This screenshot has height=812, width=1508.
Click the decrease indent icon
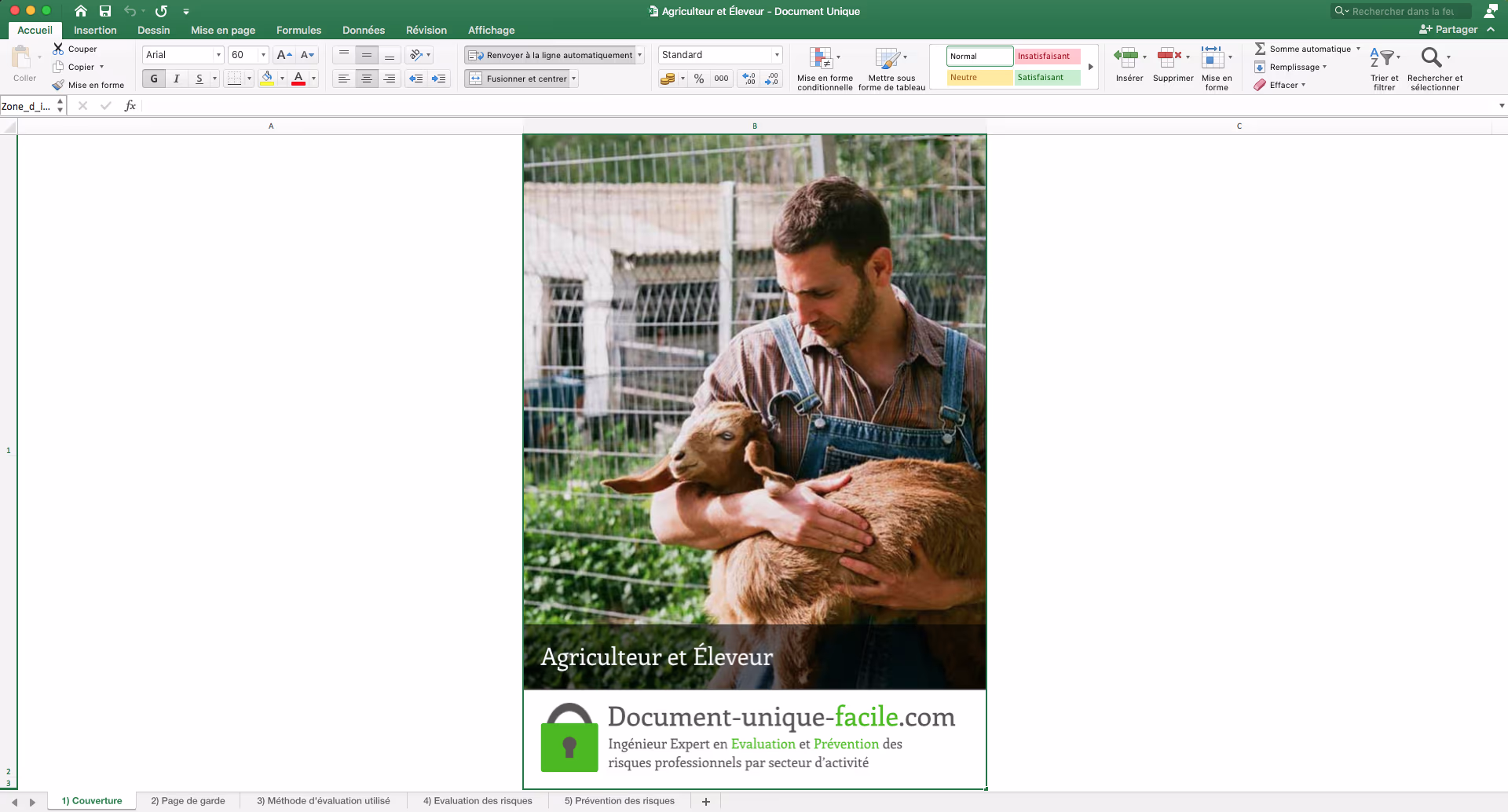[416, 79]
